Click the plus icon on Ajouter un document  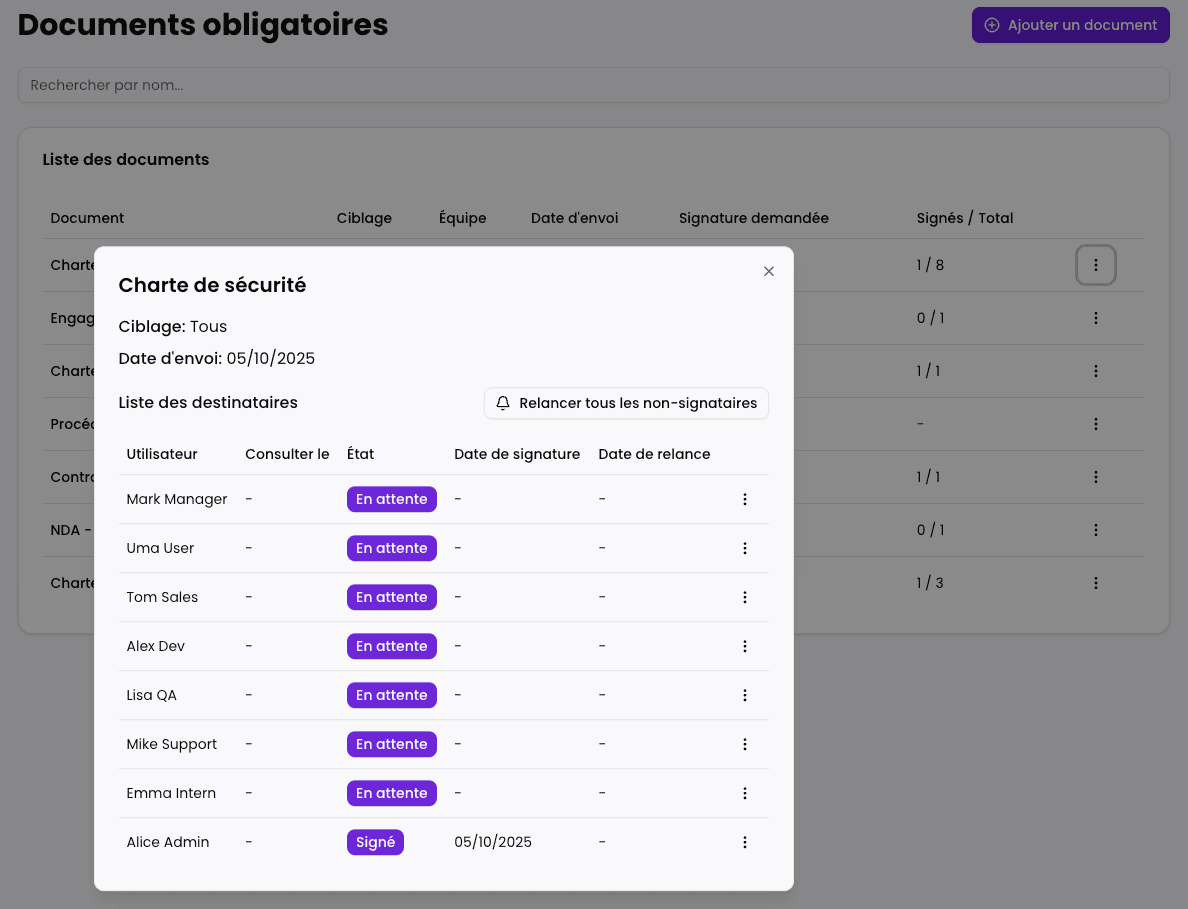pyautogui.click(x=990, y=24)
